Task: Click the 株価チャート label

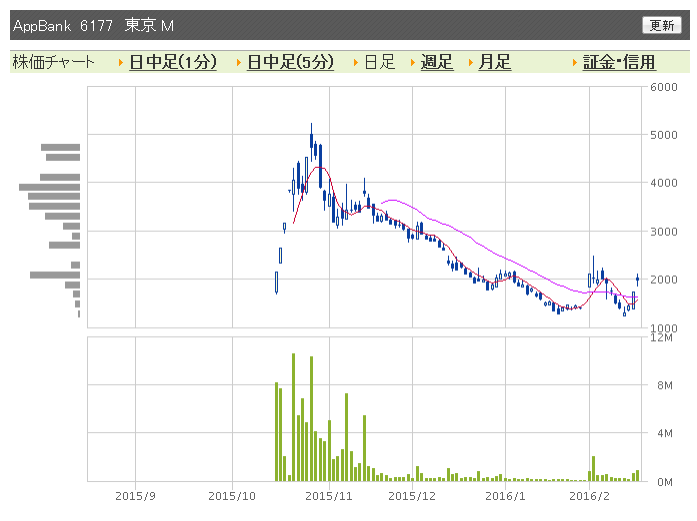Action: (54, 62)
